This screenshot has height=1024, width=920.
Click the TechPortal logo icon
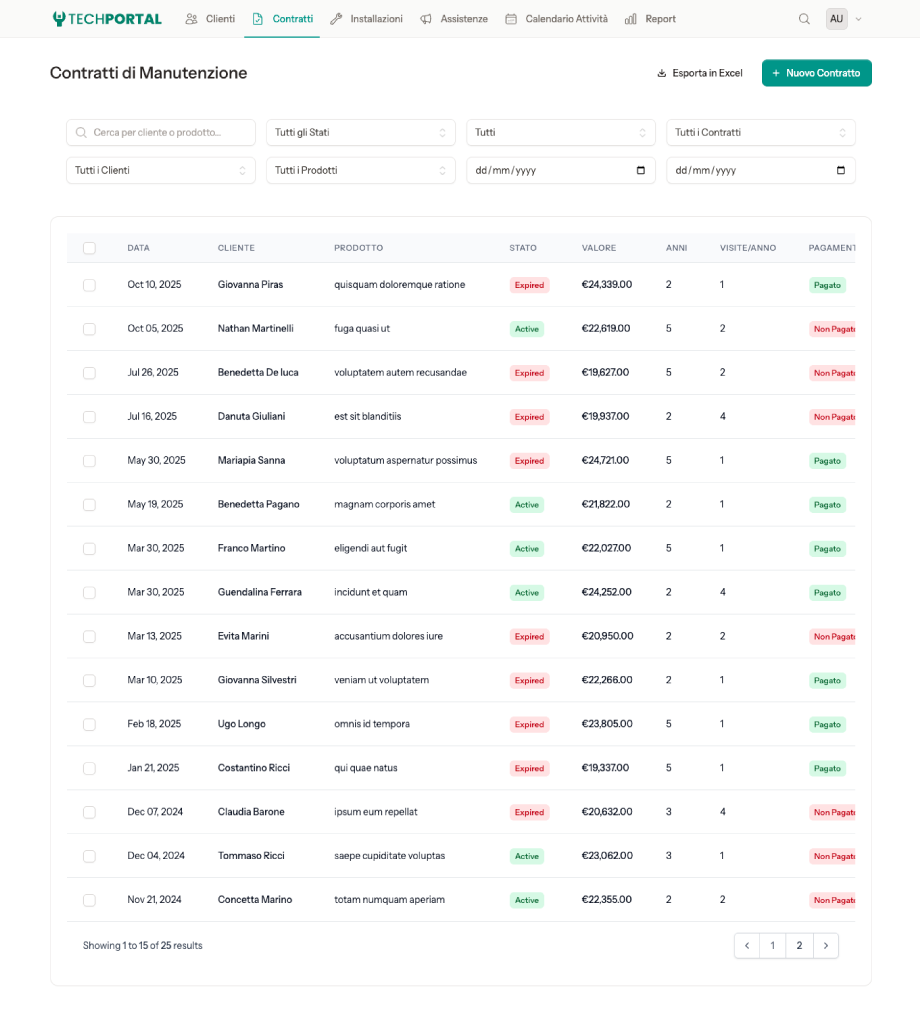(x=59, y=18)
